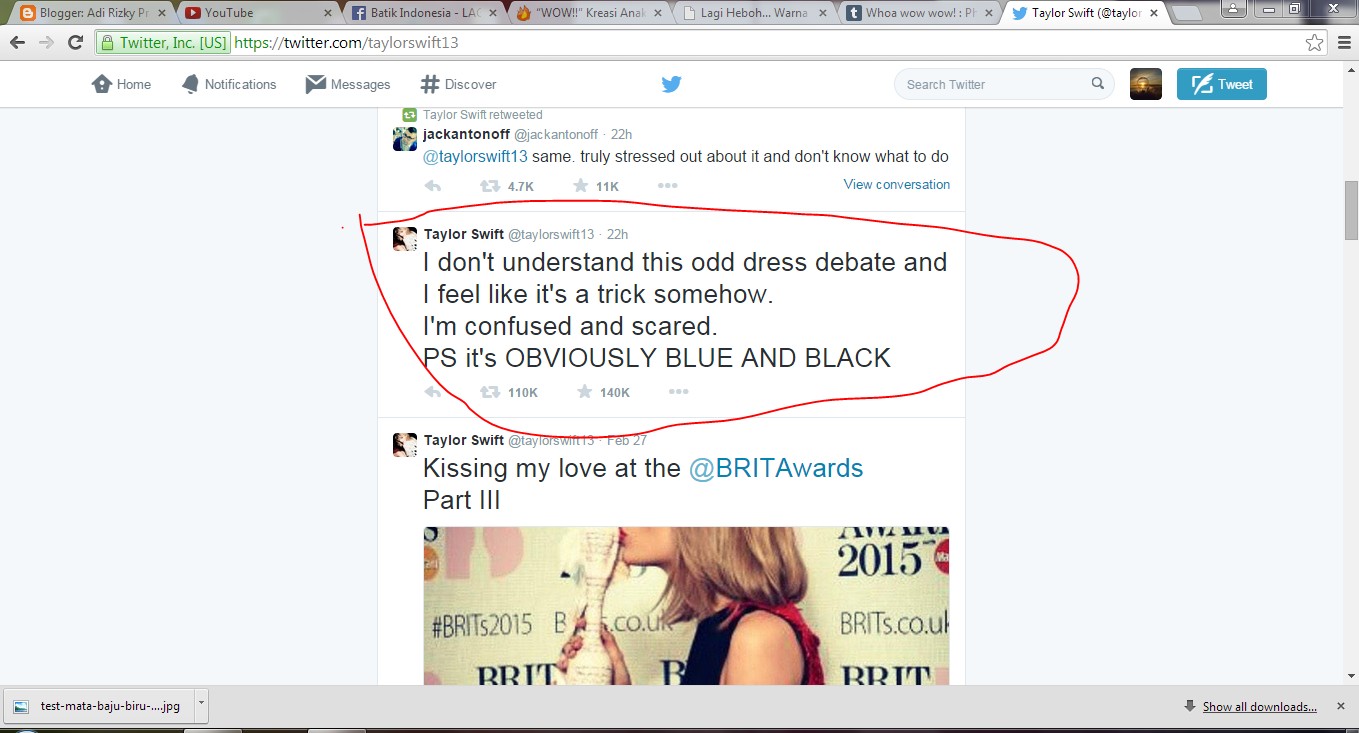1359x733 pixels.
Task: Open the BRITs 2015 tweet photo
Action: click(x=686, y=606)
